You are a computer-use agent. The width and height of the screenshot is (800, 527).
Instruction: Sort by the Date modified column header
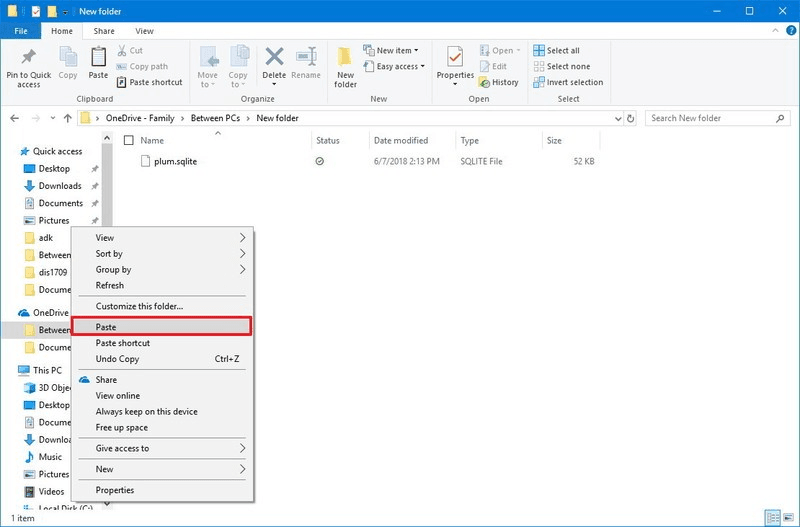401,141
